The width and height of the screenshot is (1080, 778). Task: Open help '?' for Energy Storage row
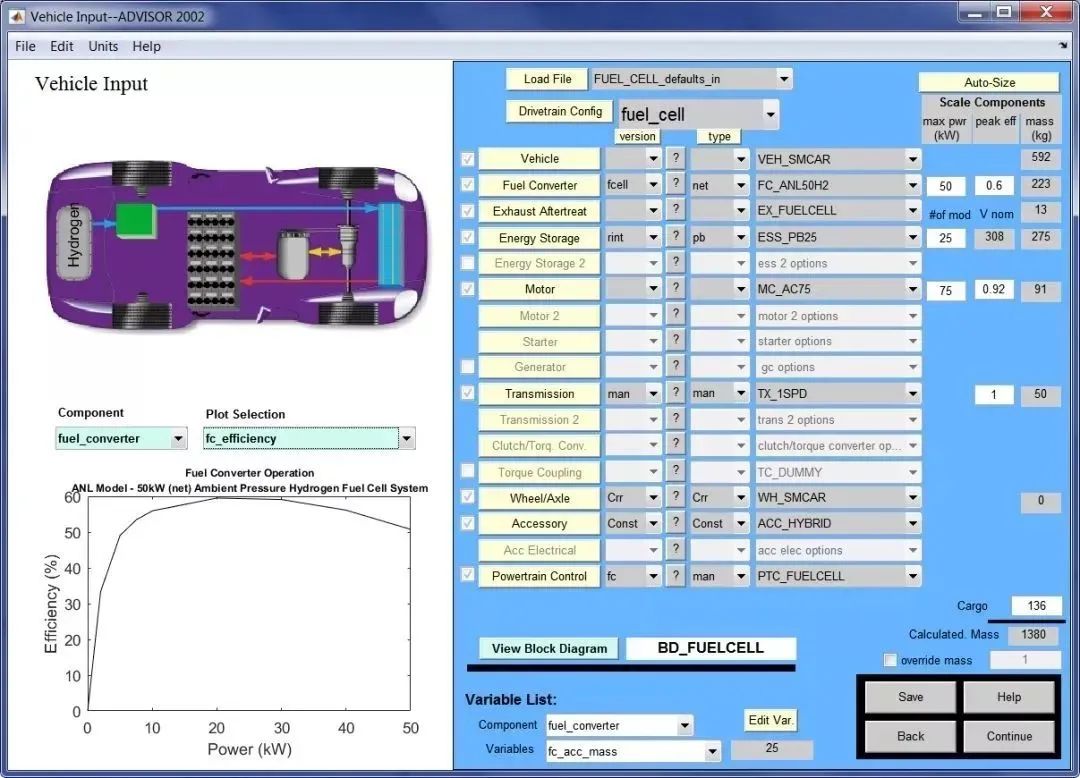676,236
